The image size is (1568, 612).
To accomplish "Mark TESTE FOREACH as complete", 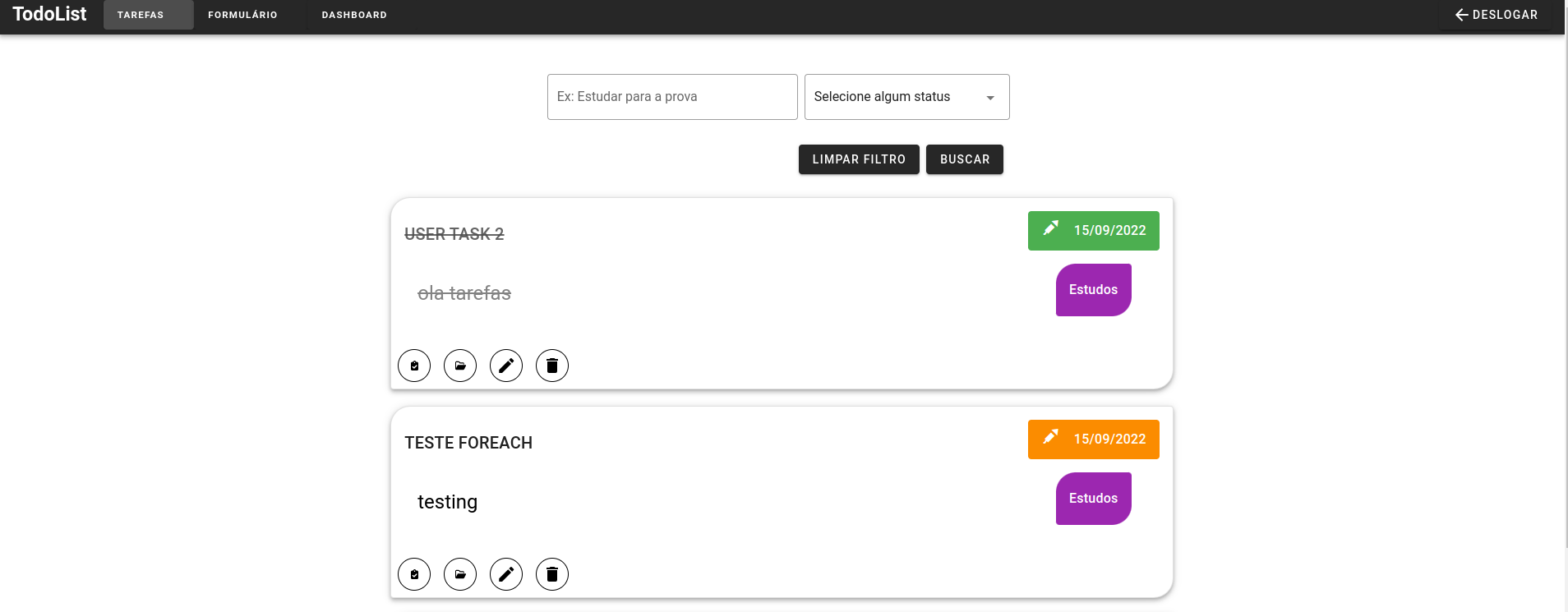I will tap(413, 574).
